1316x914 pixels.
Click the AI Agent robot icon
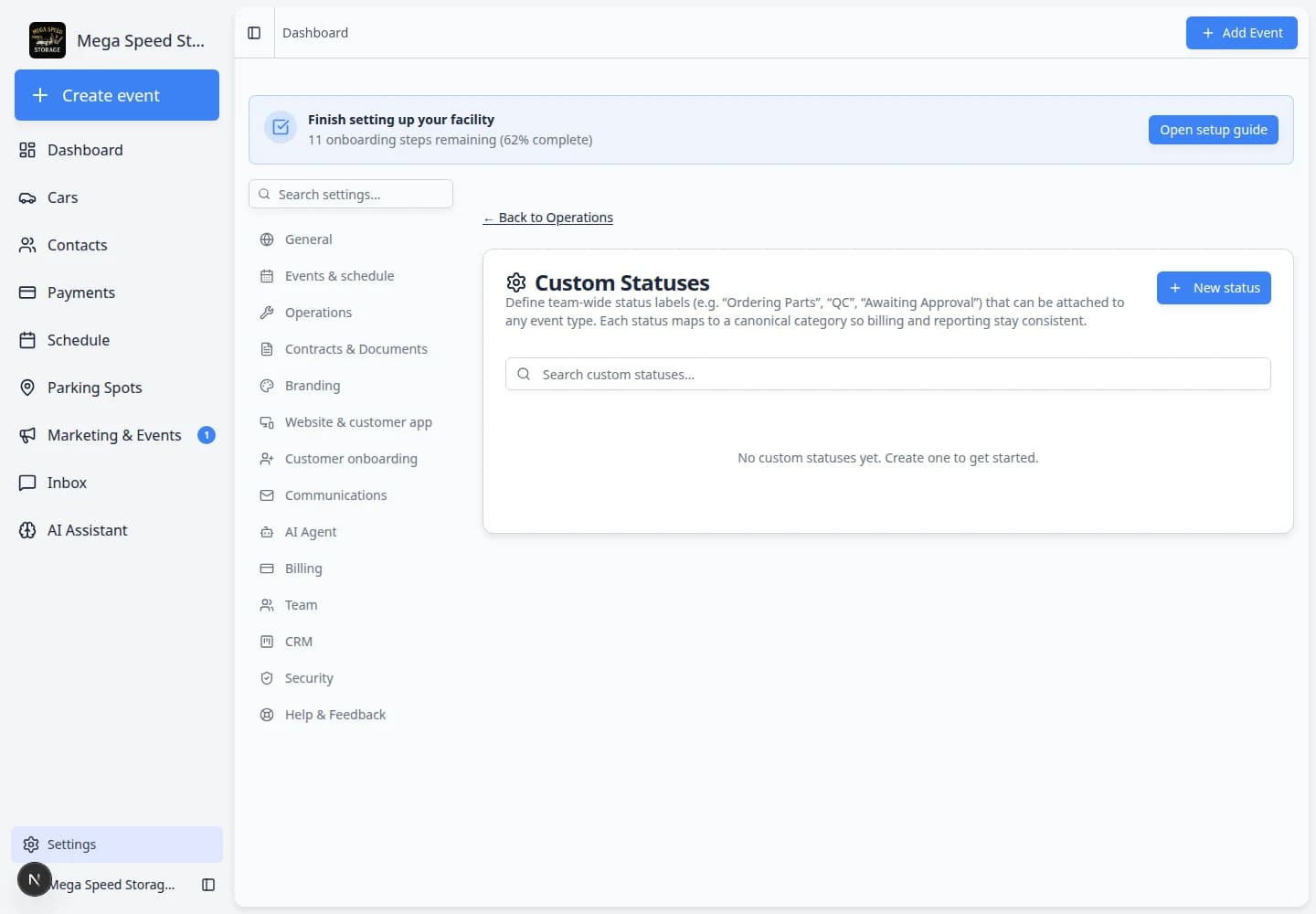(x=267, y=532)
